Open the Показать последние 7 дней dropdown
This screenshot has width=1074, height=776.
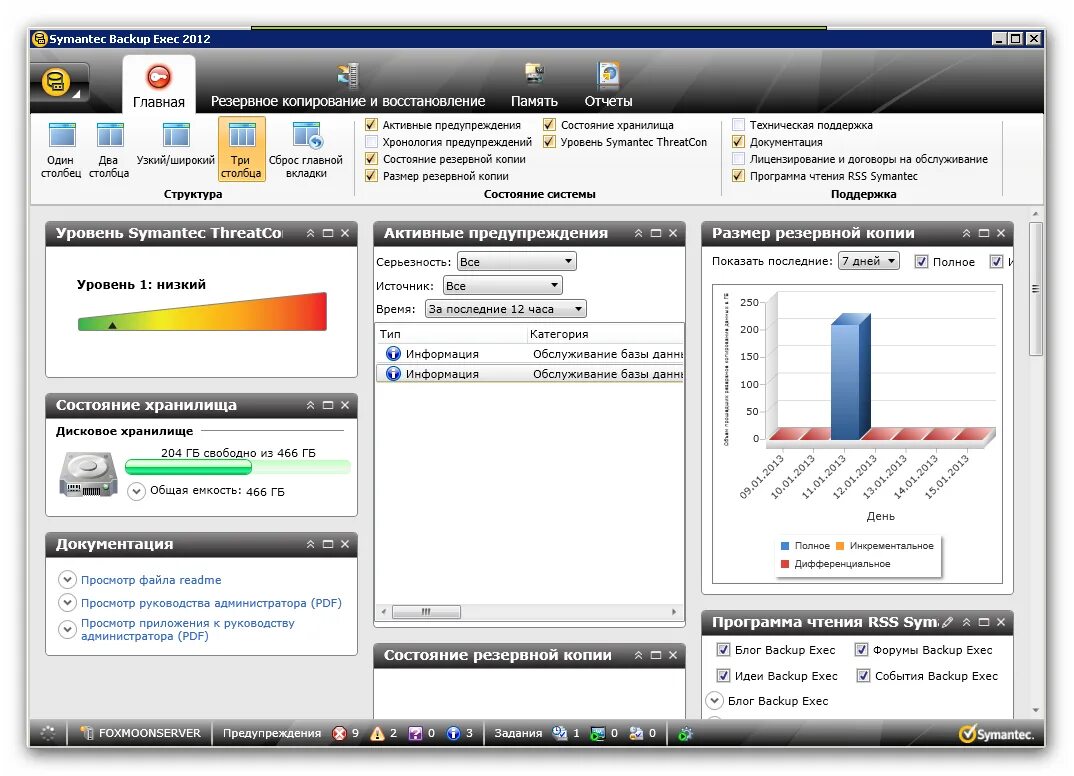coord(869,261)
